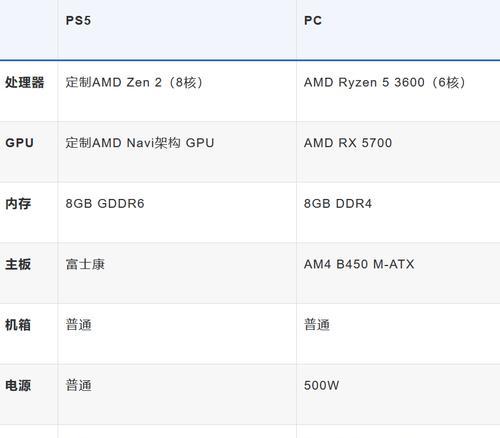Select the 8GB DDR4 cell
The image size is (500, 438).
pos(338,204)
